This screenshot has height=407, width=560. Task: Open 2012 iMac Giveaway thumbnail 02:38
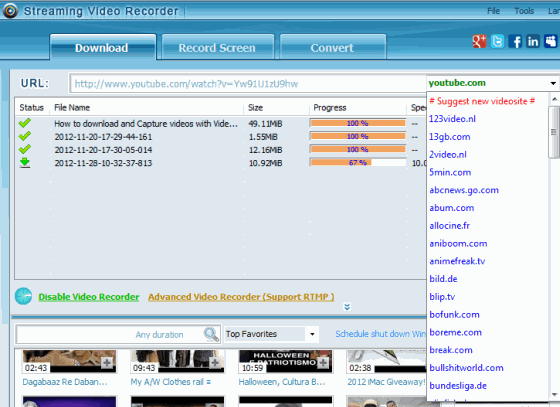[x=387, y=361]
